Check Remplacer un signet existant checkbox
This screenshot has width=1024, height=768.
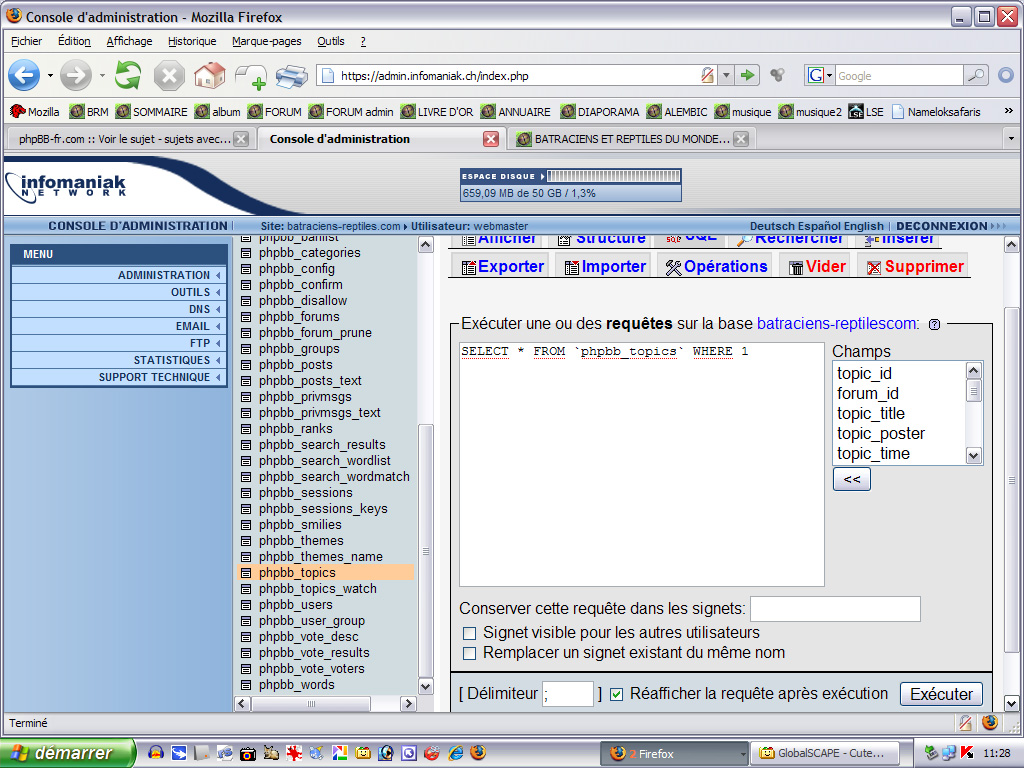coord(469,653)
